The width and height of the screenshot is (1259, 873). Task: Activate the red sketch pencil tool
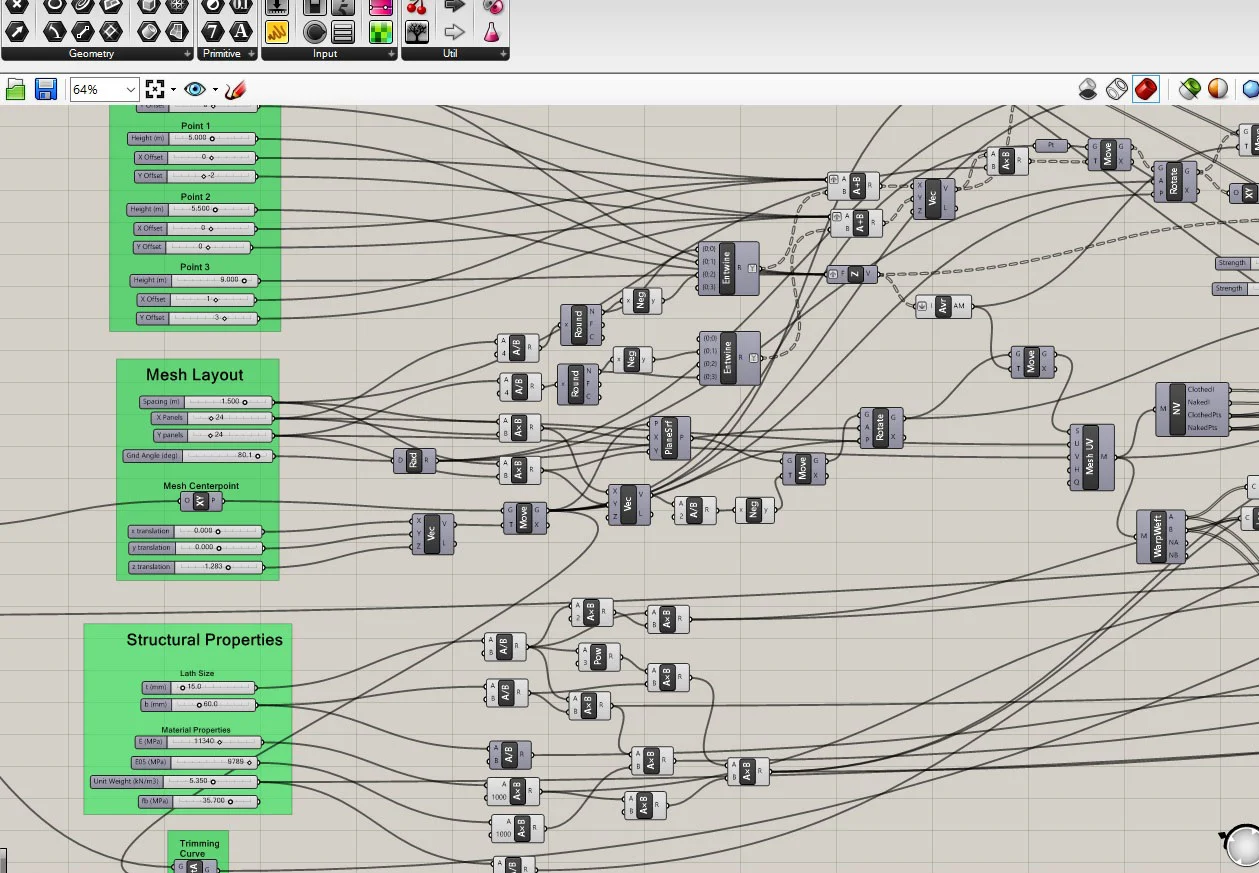pos(235,89)
